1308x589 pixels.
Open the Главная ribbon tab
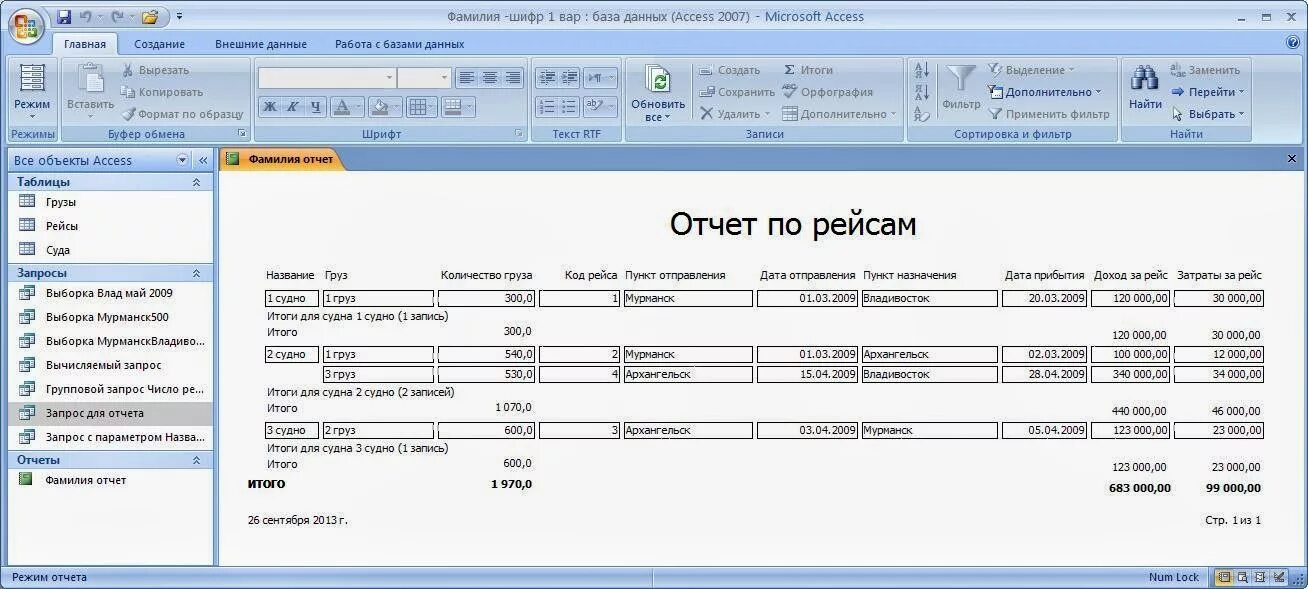85,44
